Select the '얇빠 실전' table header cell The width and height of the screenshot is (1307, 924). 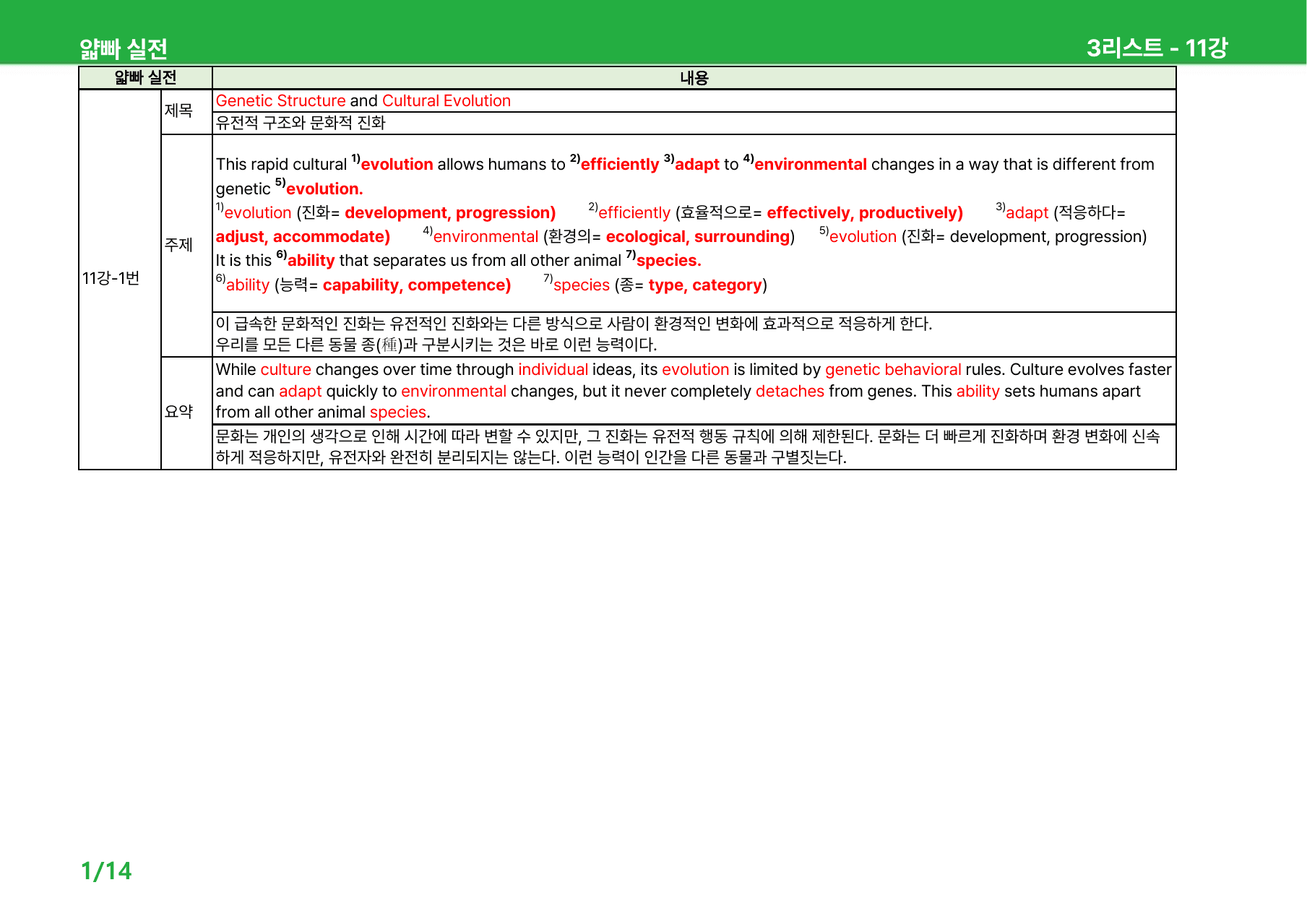(145, 78)
